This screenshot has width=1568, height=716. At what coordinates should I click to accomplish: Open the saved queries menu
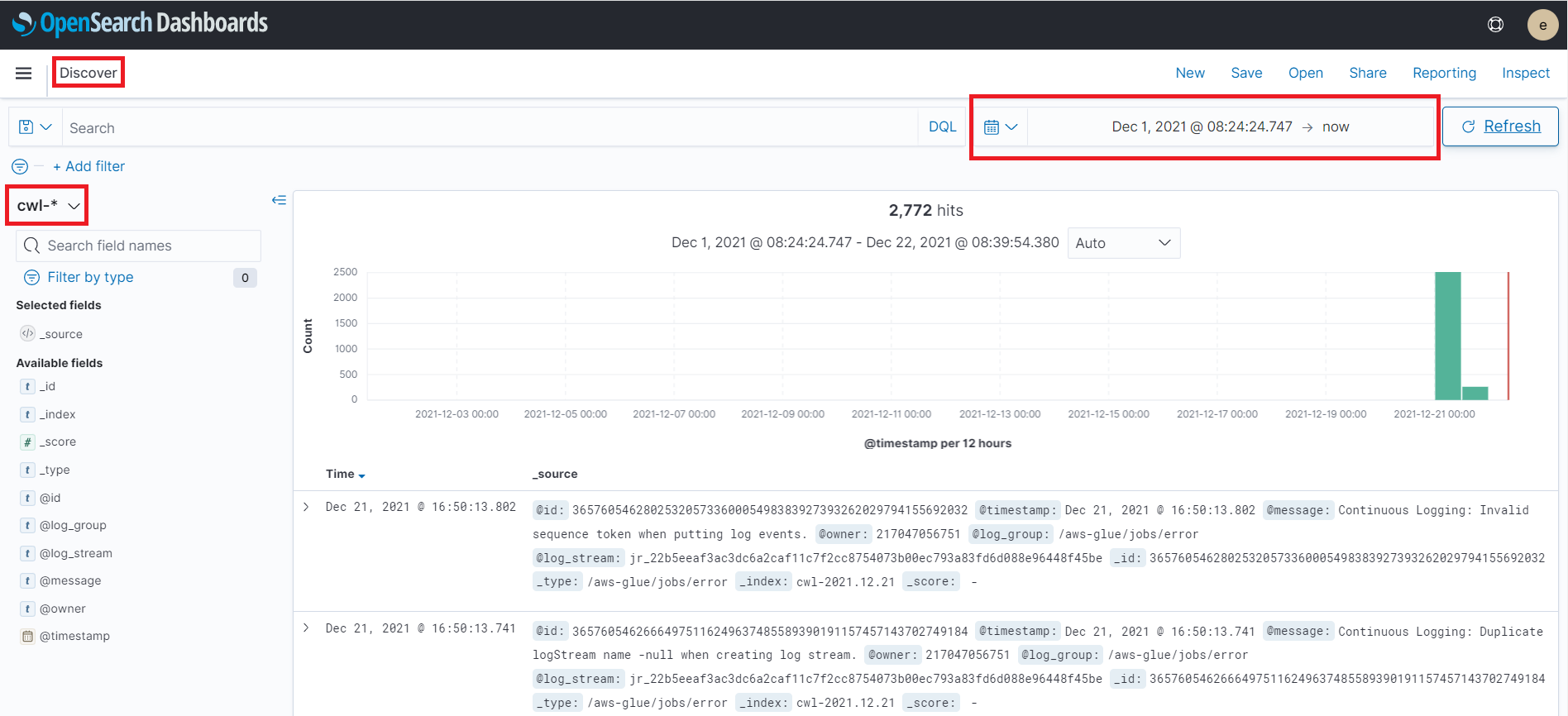coord(36,127)
